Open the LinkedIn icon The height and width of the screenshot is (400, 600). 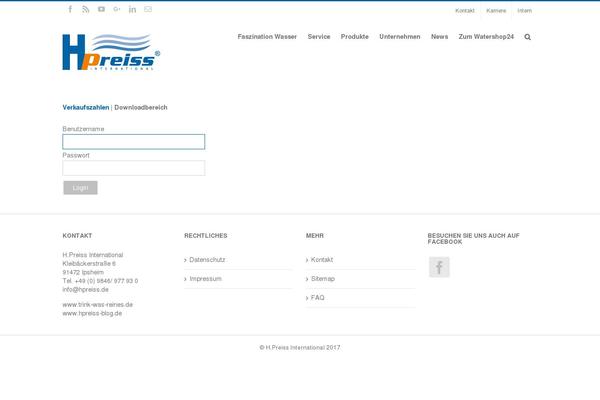point(132,9)
